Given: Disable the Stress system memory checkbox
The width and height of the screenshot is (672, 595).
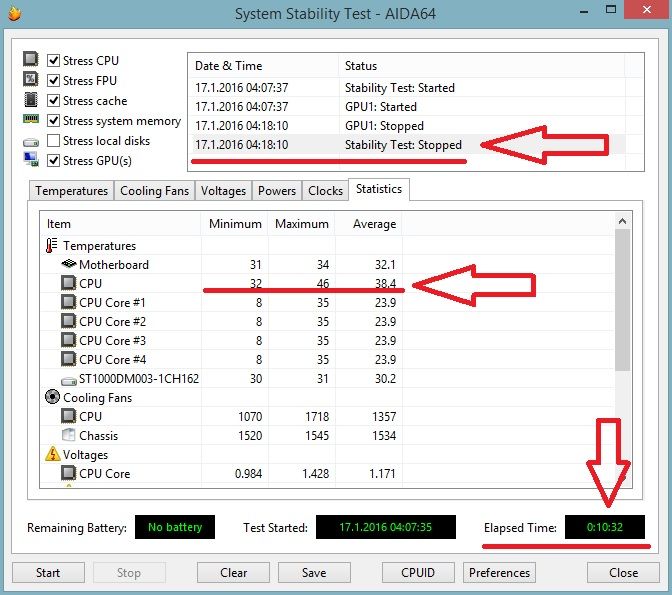Looking at the screenshot, I should click(x=53, y=121).
